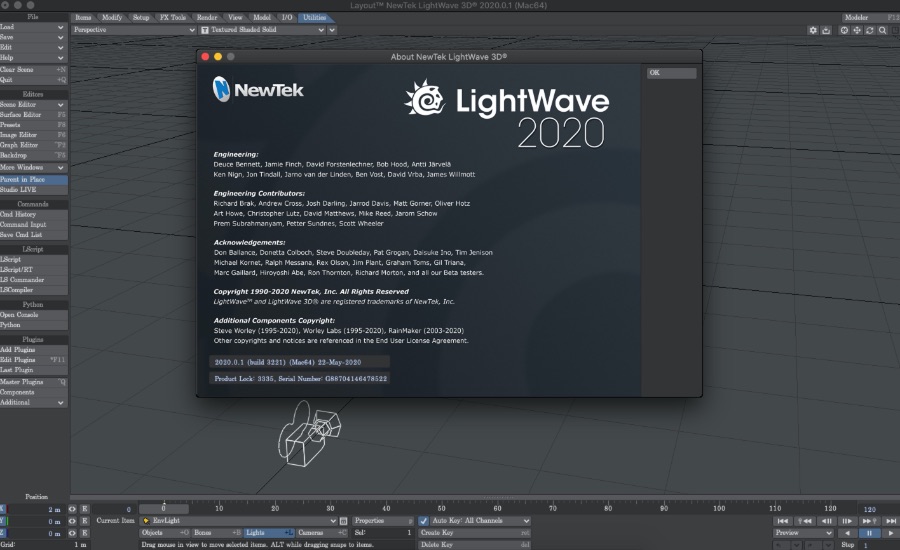Screen dimensions: 900x550
Task: Open the Save dropdown menu
Action: click(x=33, y=37)
